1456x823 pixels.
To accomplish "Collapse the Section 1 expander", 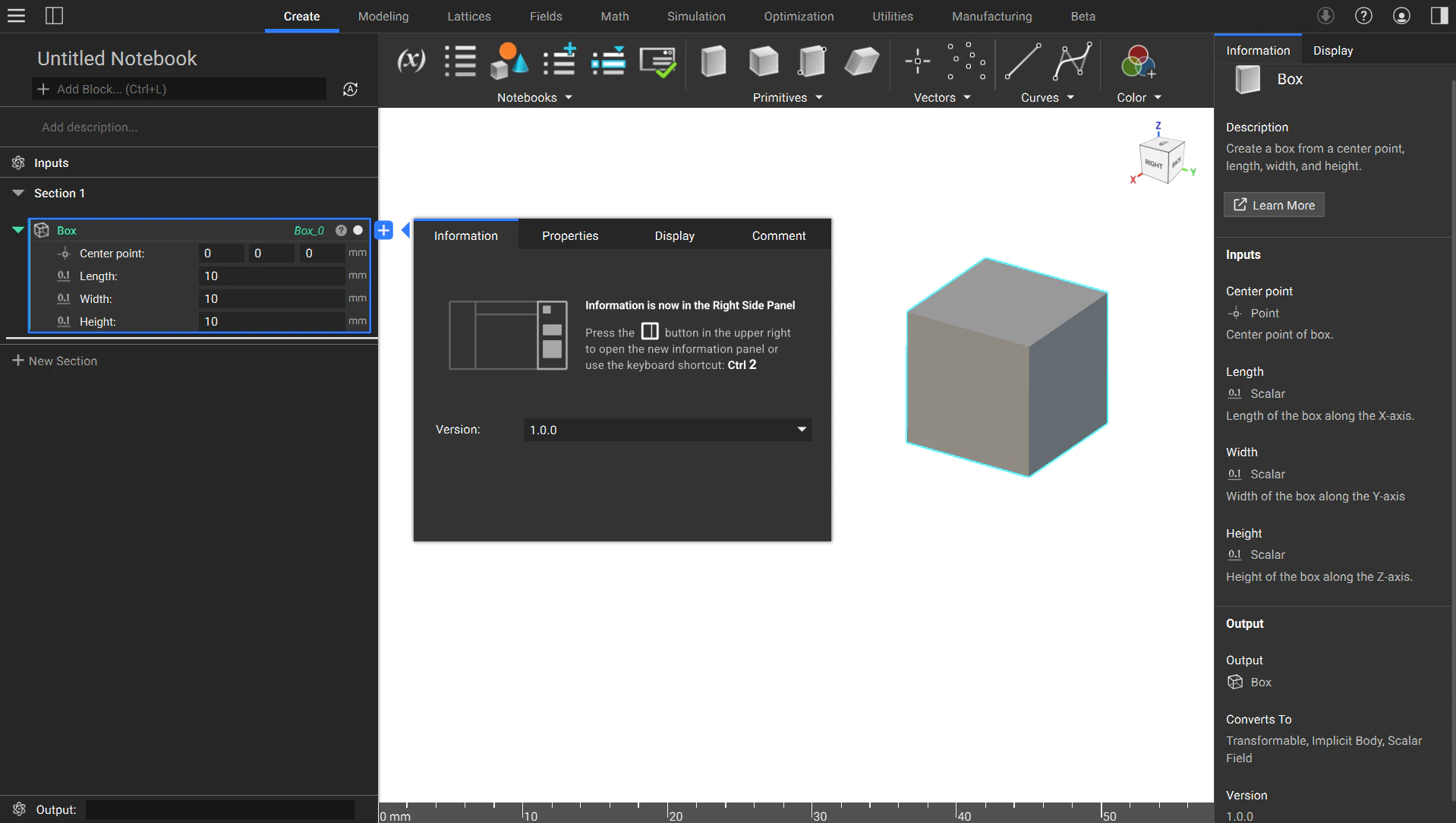I will pos(18,193).
